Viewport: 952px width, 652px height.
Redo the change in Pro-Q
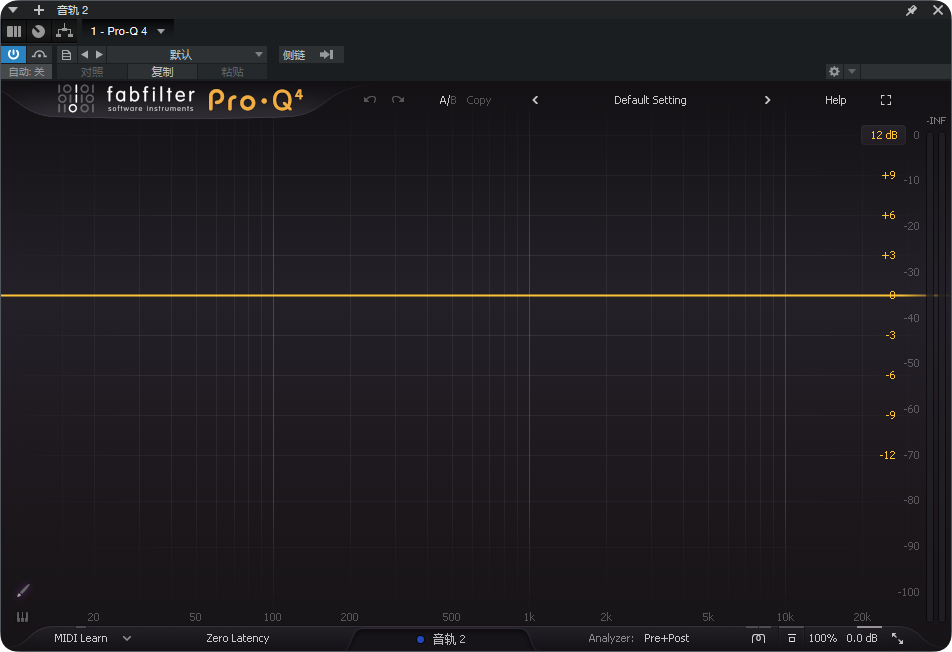point(398,100)
